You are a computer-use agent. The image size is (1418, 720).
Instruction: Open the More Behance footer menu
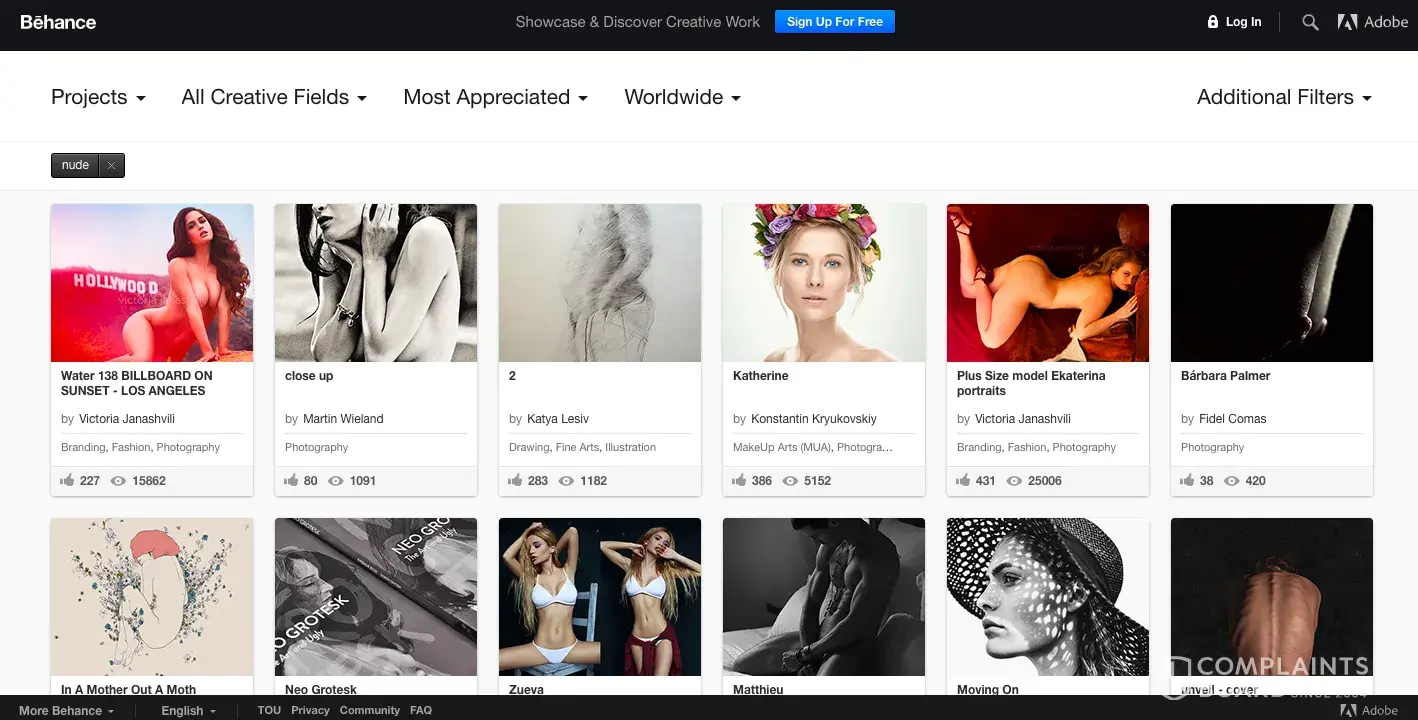point(66,710)
